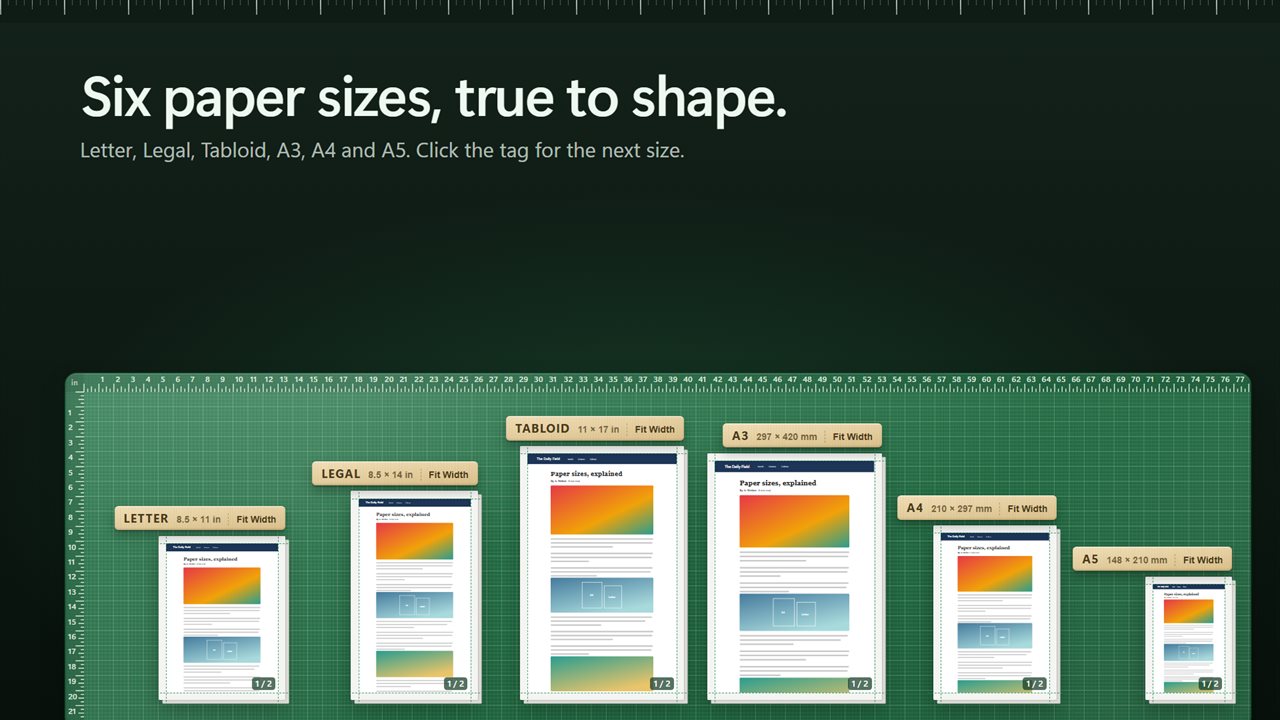Open the Letter page preview thumbnail
The image size is (1280, 720).
222,618
